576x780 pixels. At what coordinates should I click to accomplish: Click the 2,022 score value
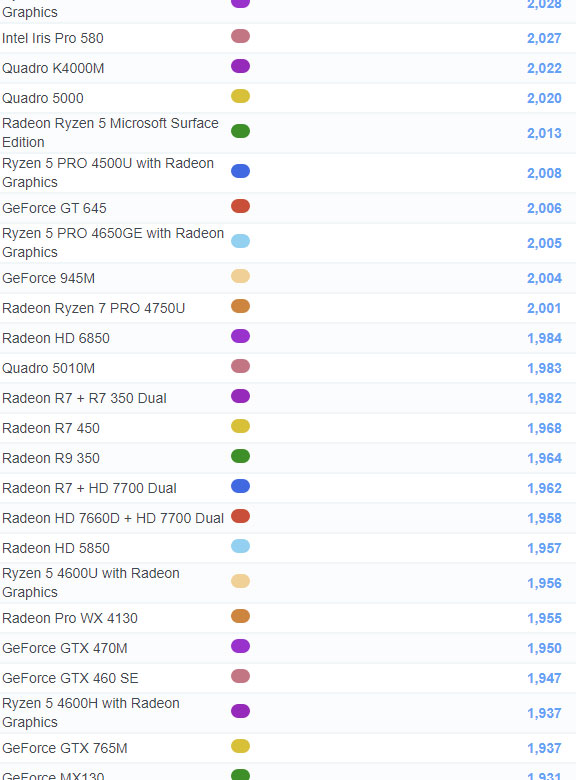pos(544,68)
